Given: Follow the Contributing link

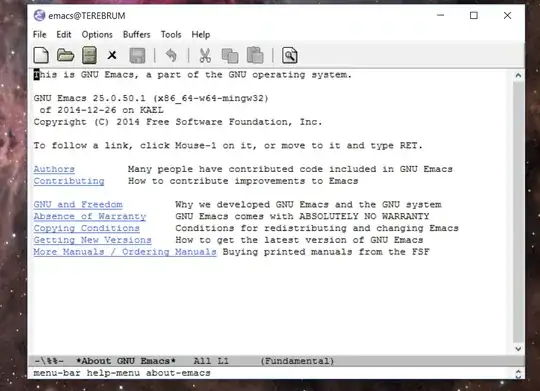Looking at the screenshot, I should click(69, 181).
